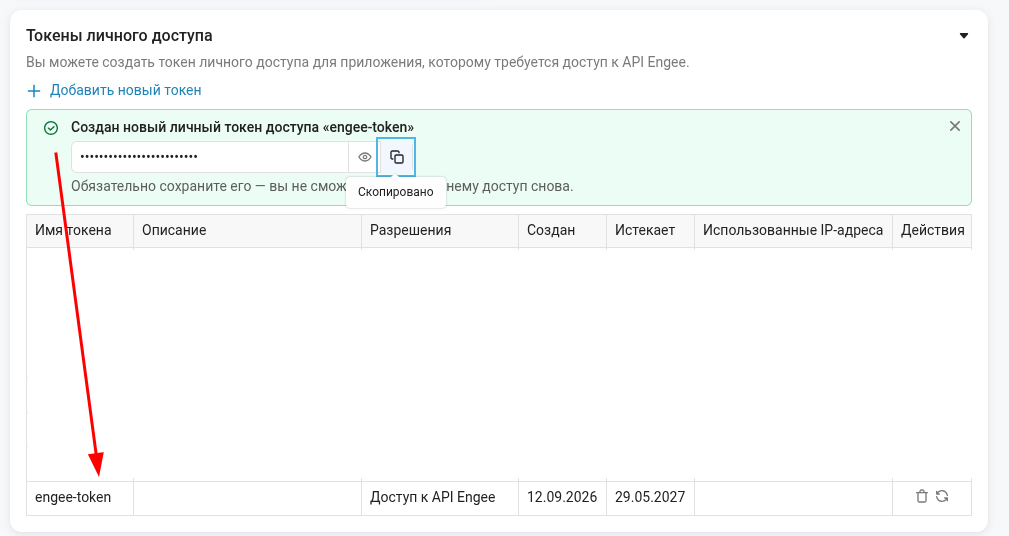The width and height of the screenshot is (1009, 536).
Task: Click the plus icon to add token
Action: [x=34, y=91]
